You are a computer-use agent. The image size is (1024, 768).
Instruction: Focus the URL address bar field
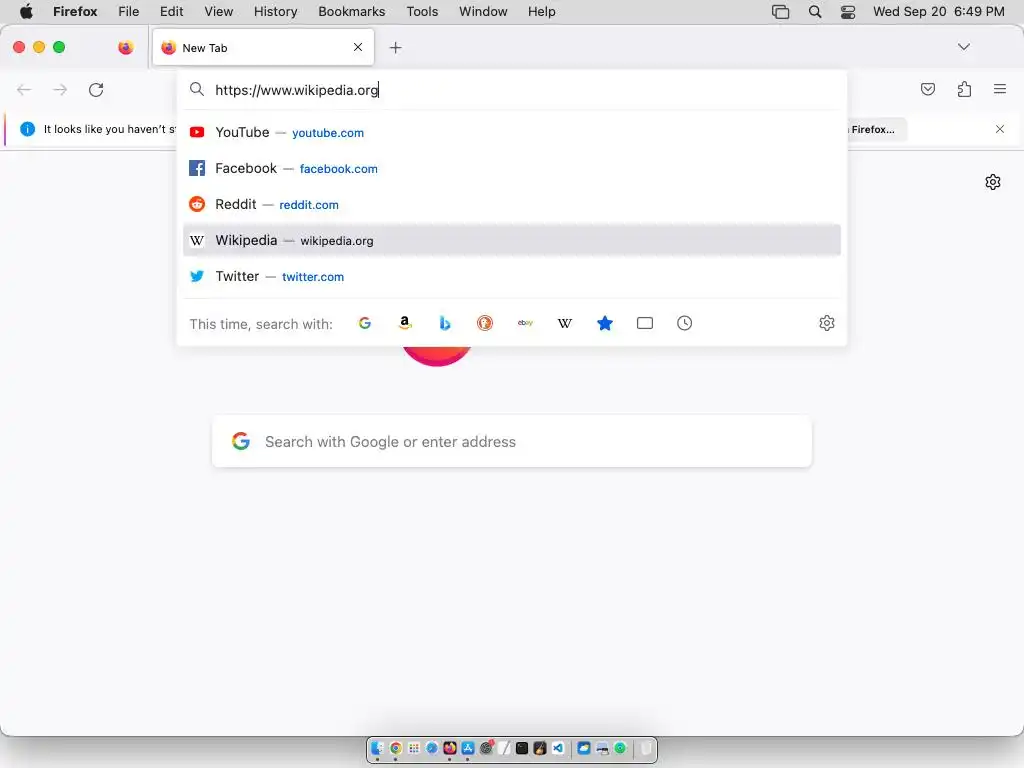pyautogui.click(x=511, y=90)
